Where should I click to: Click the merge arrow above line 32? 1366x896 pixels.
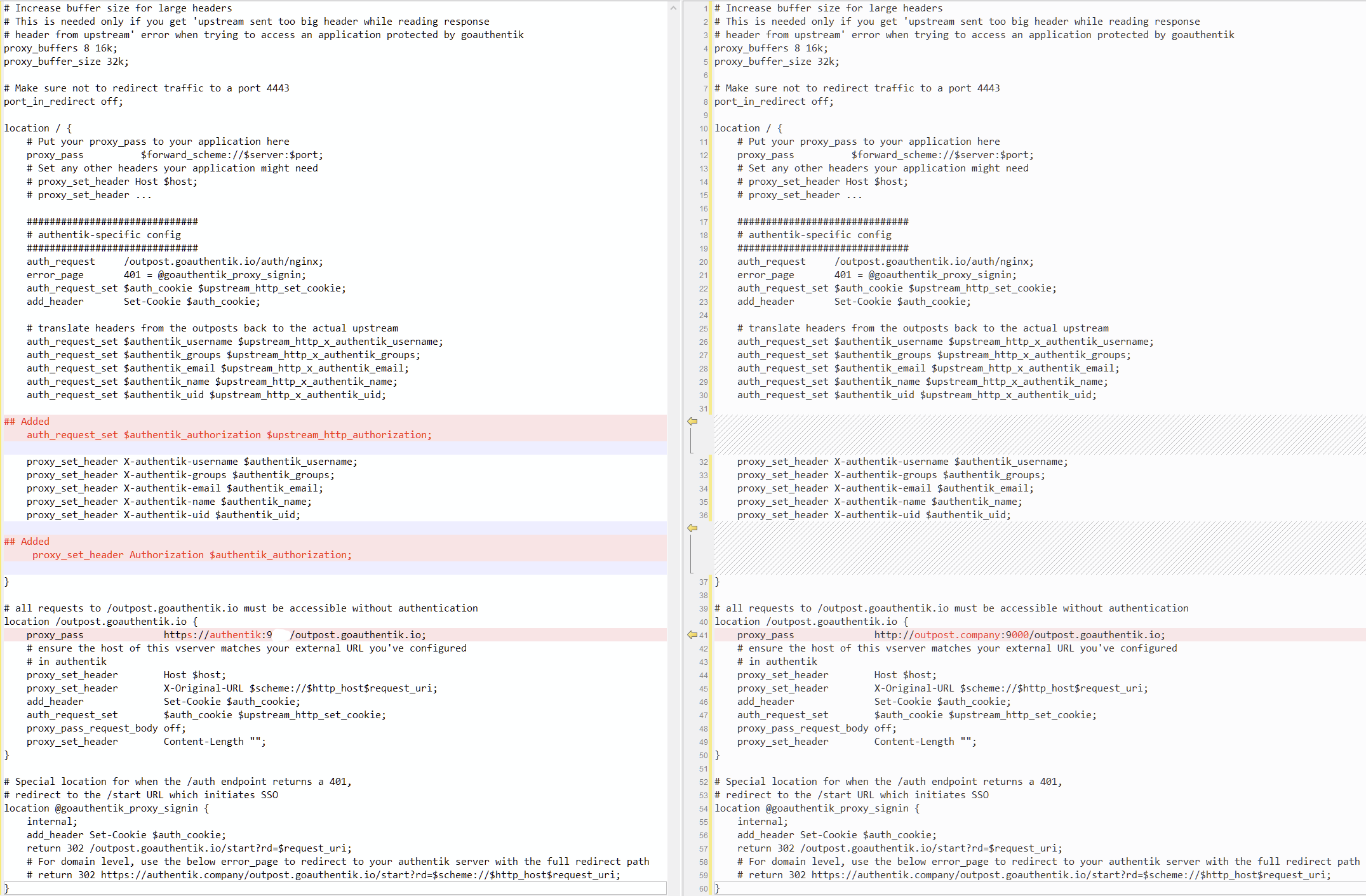coord(692,421)
